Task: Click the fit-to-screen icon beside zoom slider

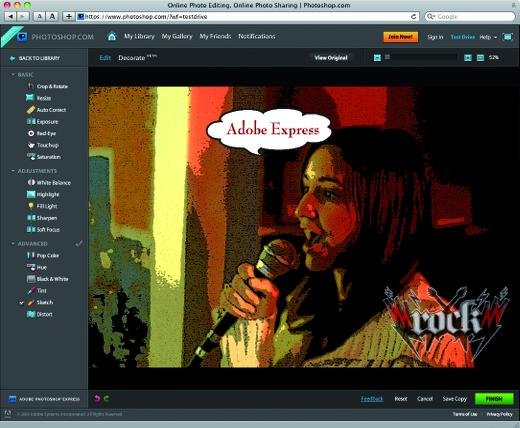Action: [468, 58]
